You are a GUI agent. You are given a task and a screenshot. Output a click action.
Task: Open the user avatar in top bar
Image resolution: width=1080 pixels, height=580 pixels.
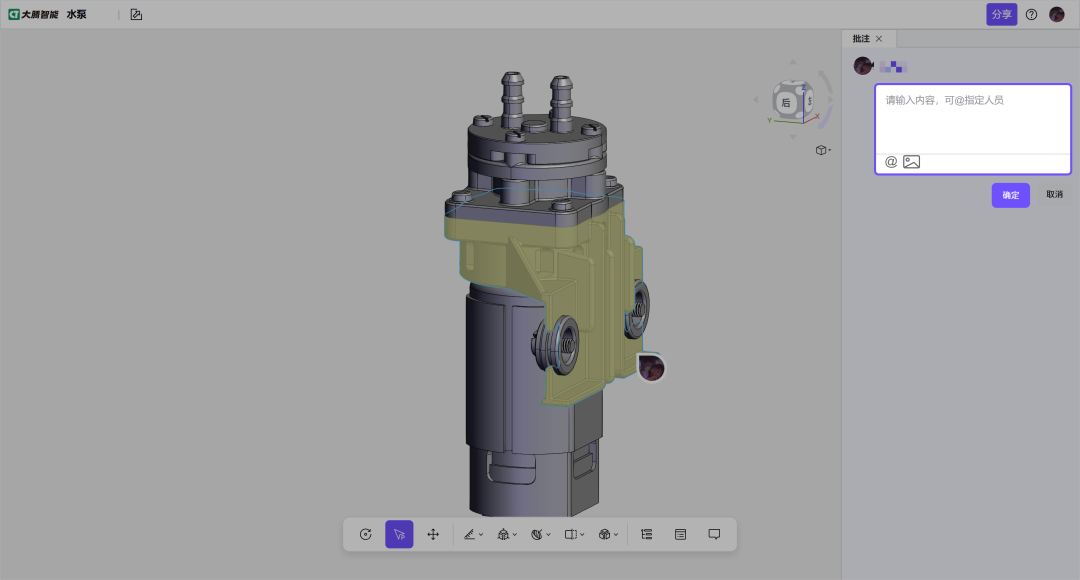[1057, 14]
